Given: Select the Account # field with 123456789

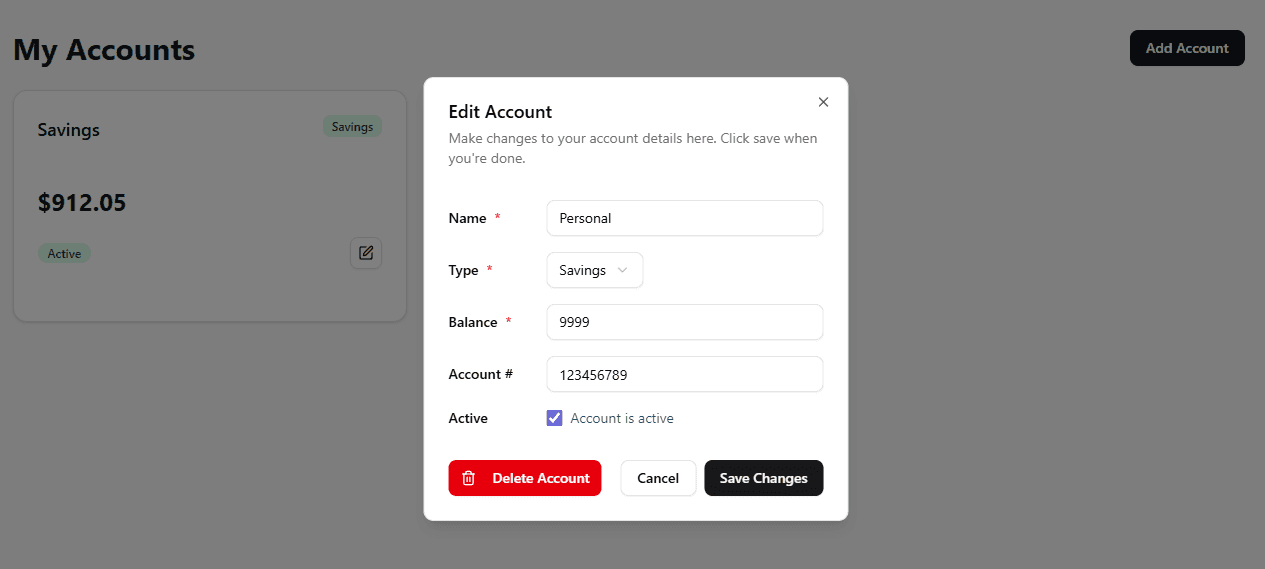Looking at the screenshot, I should click(684, 374).
